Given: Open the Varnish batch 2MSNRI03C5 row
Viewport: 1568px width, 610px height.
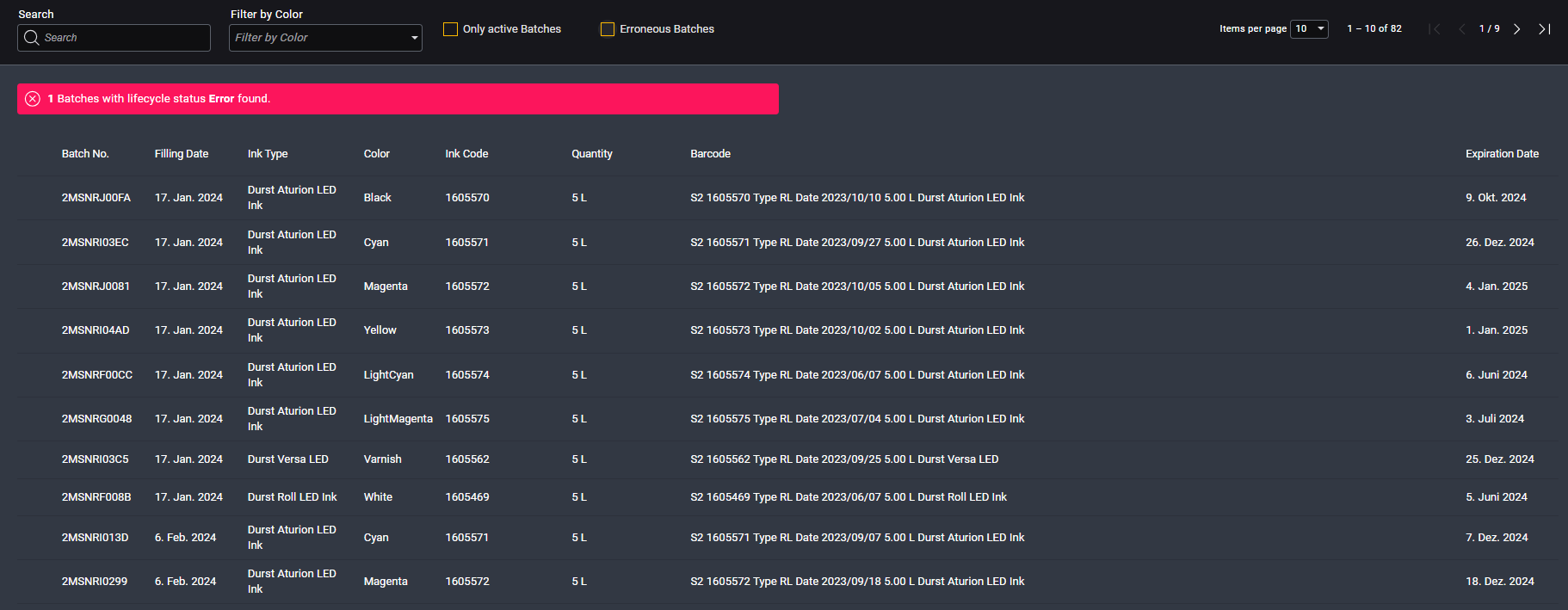Looking at the screenshot, I should tap(96, 459).
